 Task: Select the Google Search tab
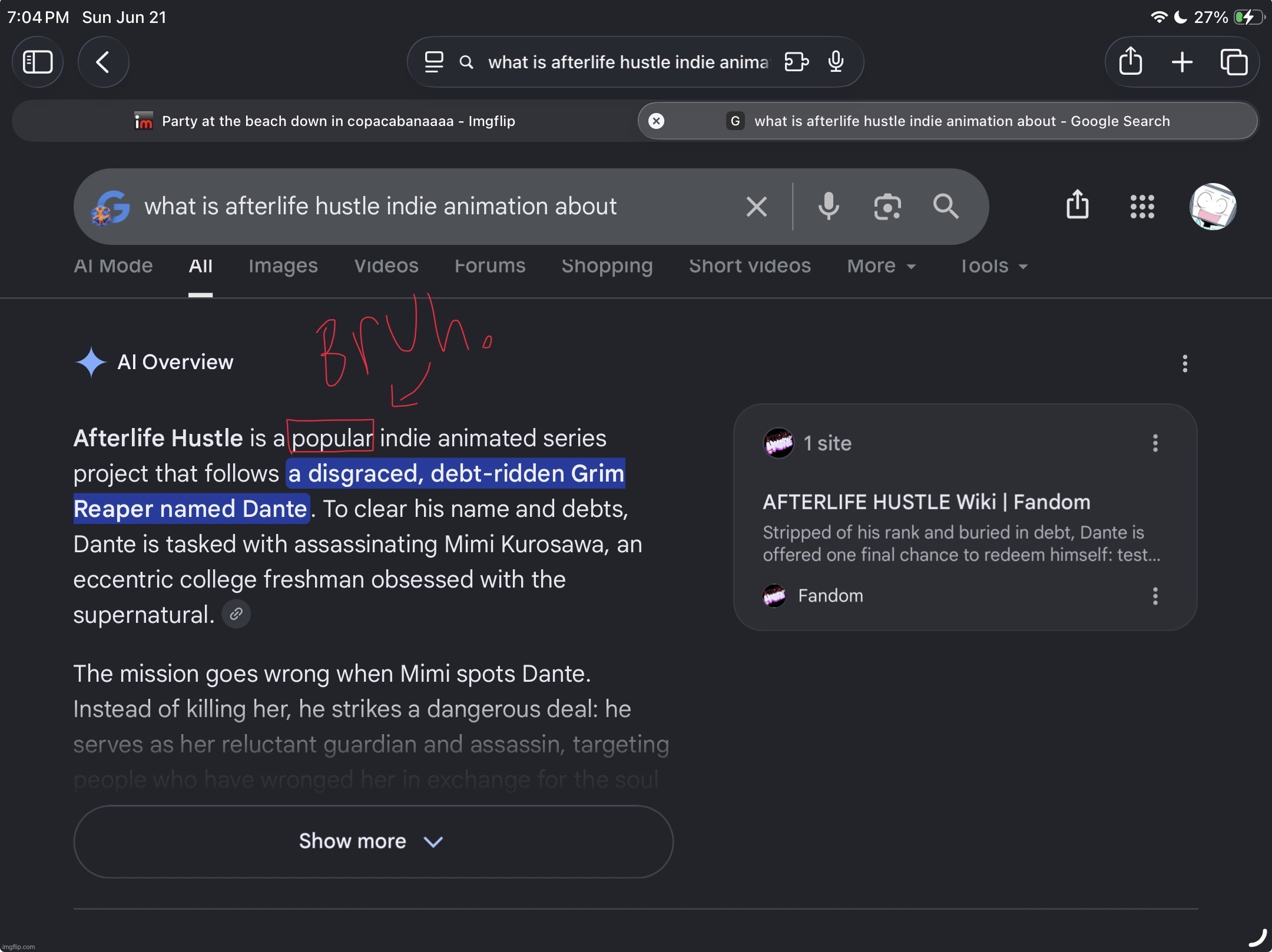(948, 121)
